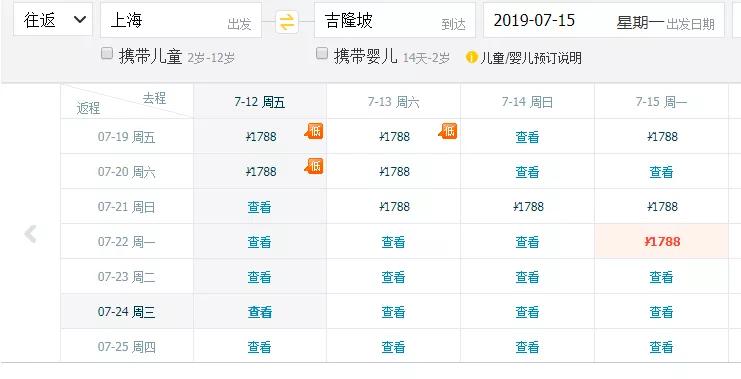This screenshot has height=379, width=741.
Task: Click 查看 for 7-14 and 07-19
Action: coord(527,137)
